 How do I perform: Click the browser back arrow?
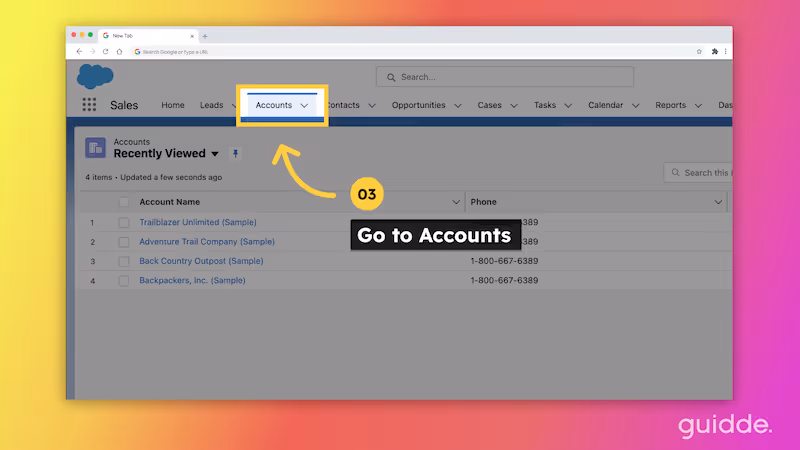click(79, 52)
